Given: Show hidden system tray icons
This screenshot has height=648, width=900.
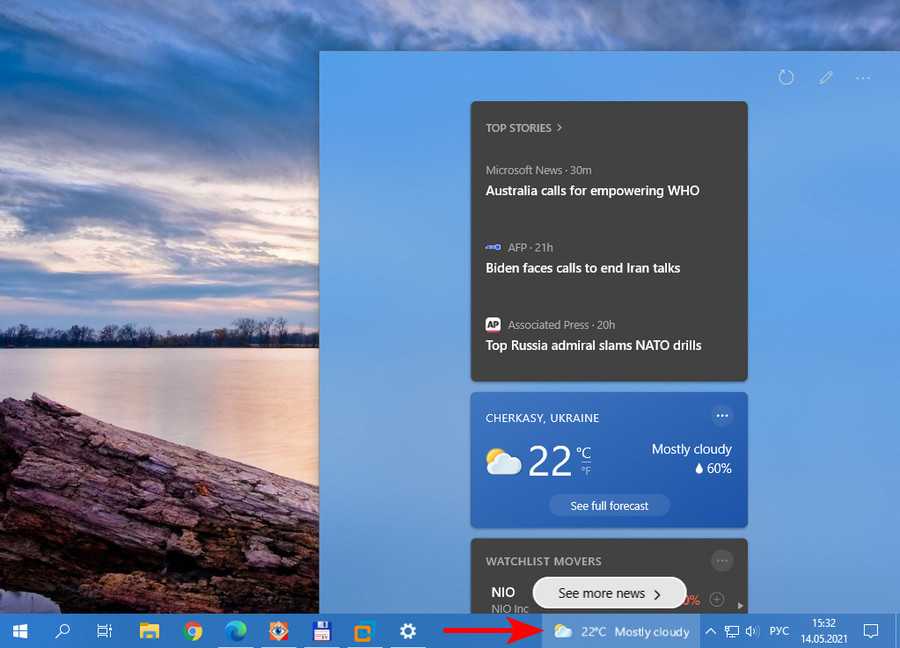Looking at the screenshot, I should [710, 631].
